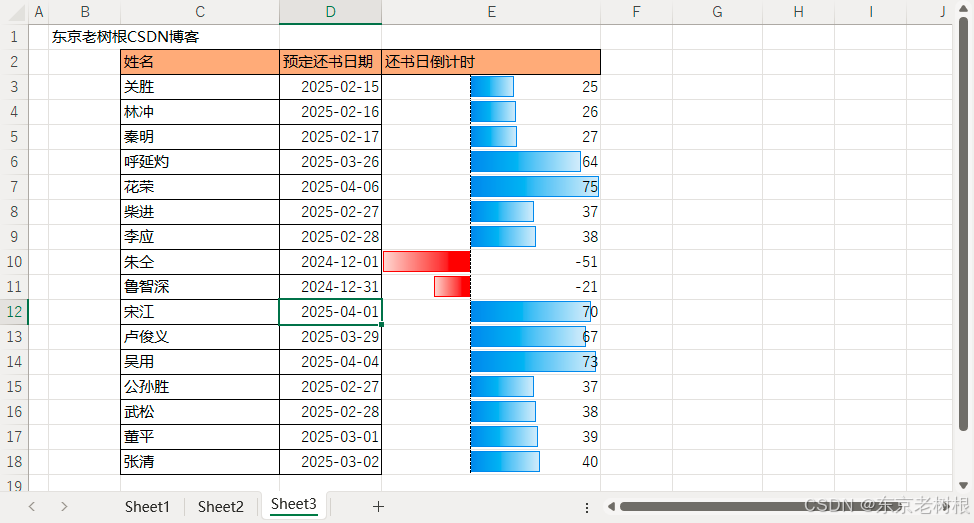Click the horizontal scrollbar left arrow

tap(609, 507)
